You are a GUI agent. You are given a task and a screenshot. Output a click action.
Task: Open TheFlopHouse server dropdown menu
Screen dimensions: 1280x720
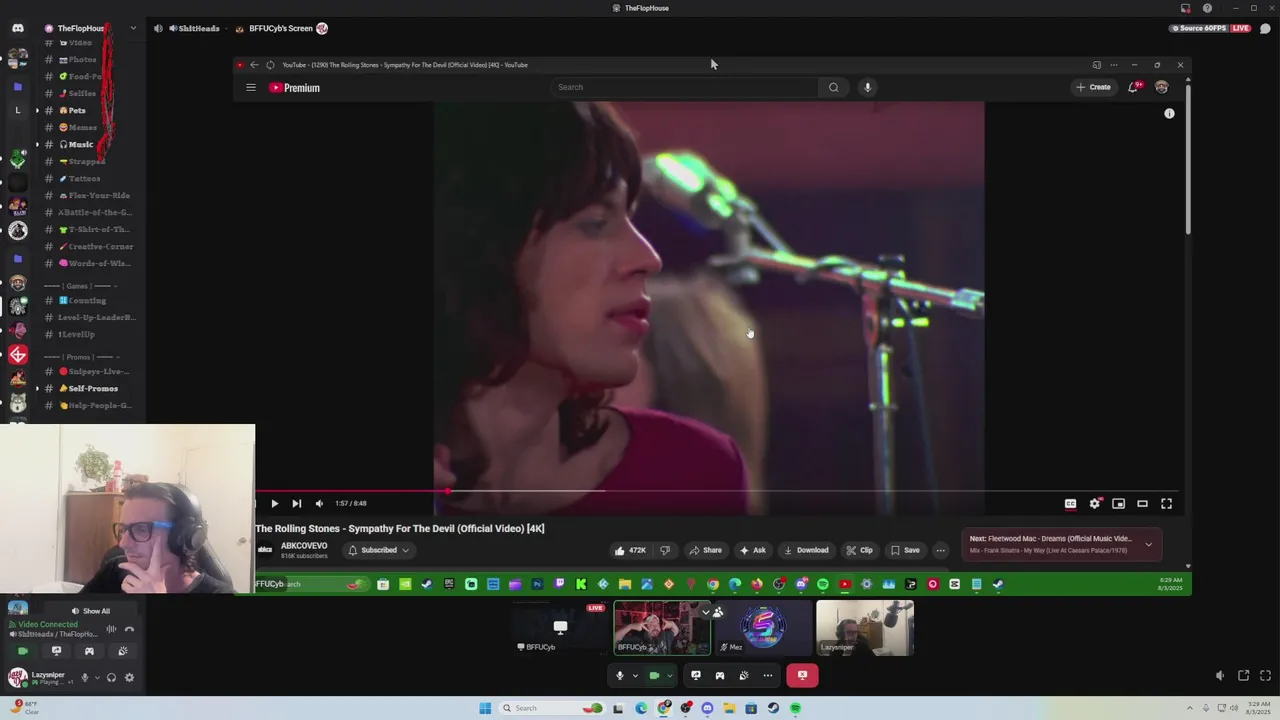[x=133, y=28]
